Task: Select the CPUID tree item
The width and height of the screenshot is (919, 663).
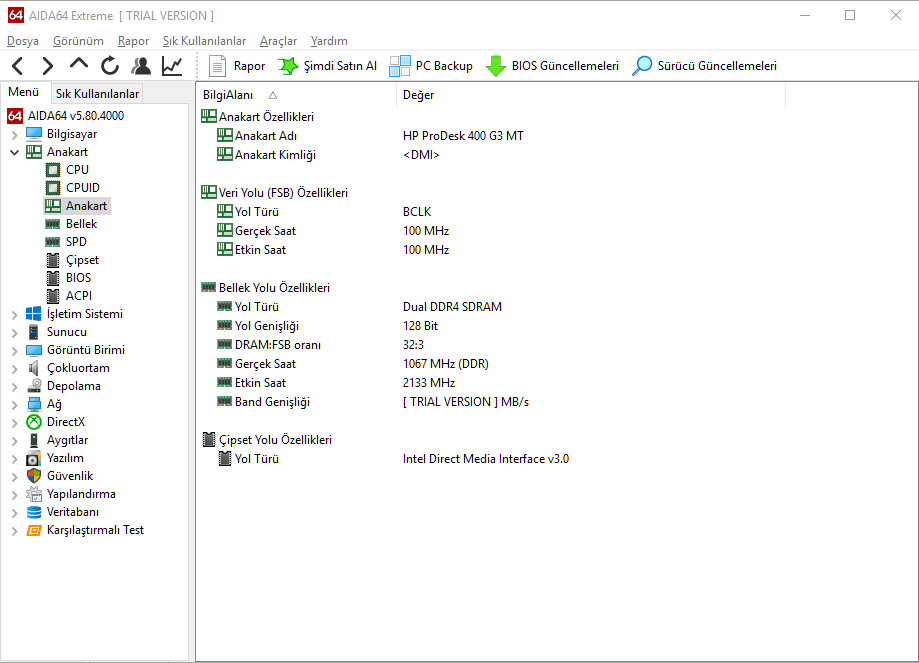Action: pyautogui.click(x=82, y=188)
